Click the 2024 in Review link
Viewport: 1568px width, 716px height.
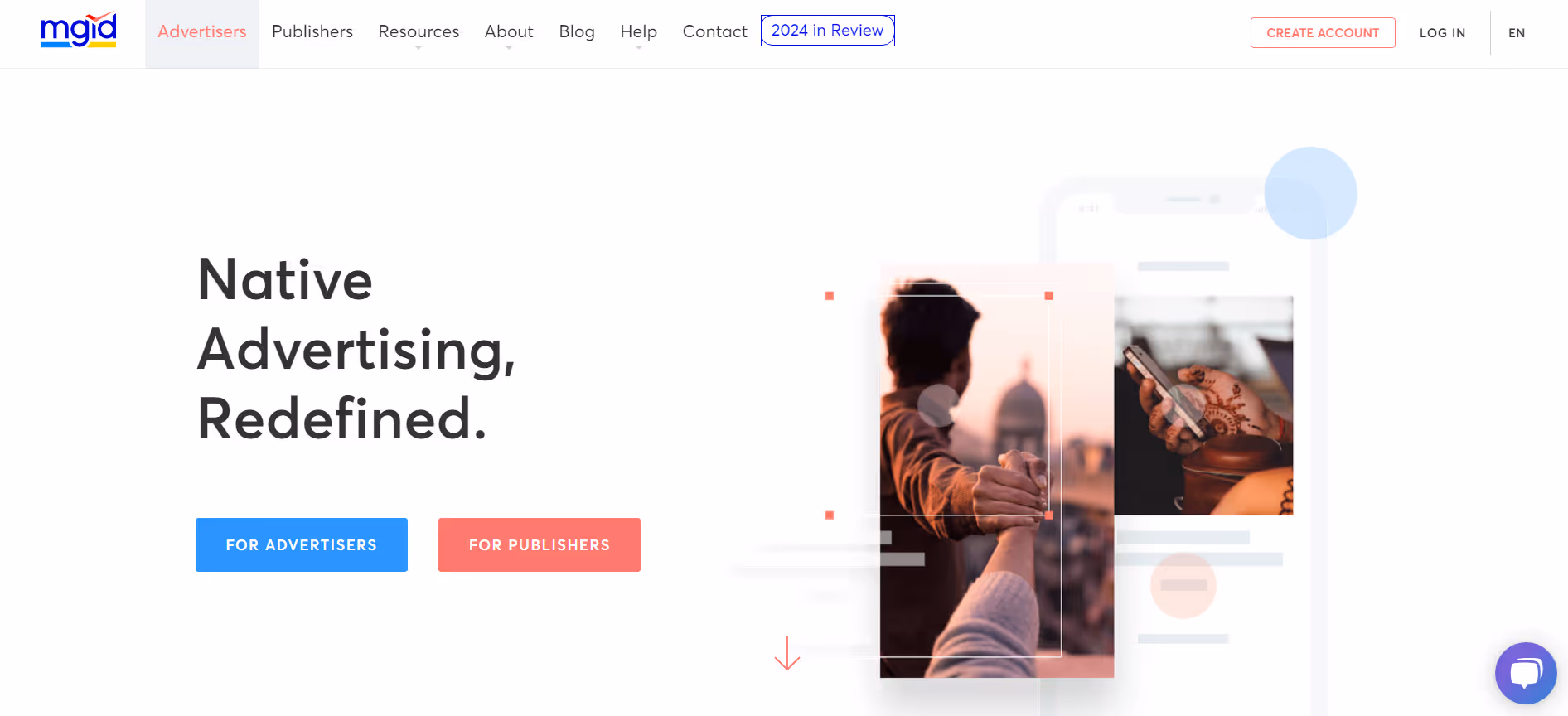coord(828,31)
